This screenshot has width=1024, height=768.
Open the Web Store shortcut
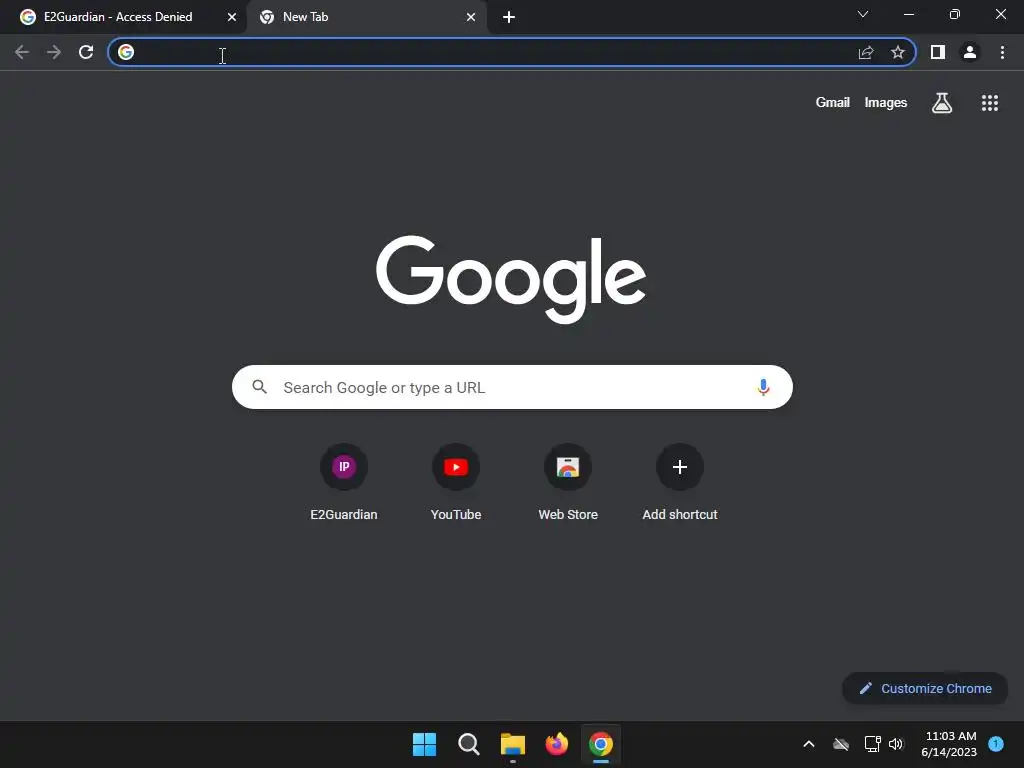(568, 483)
